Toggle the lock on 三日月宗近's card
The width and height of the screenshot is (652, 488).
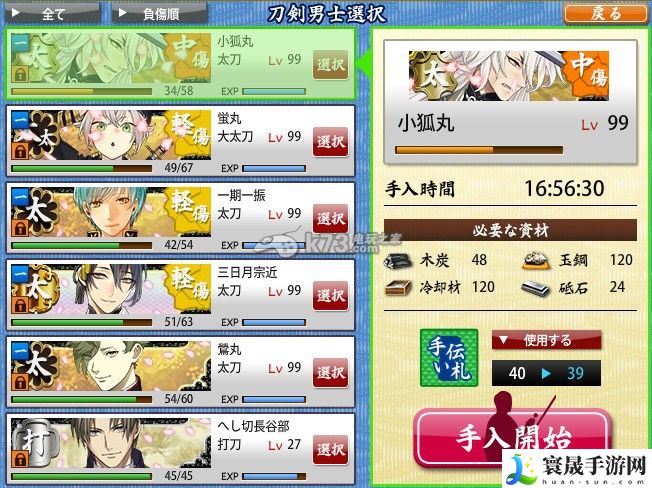(20, 305)
